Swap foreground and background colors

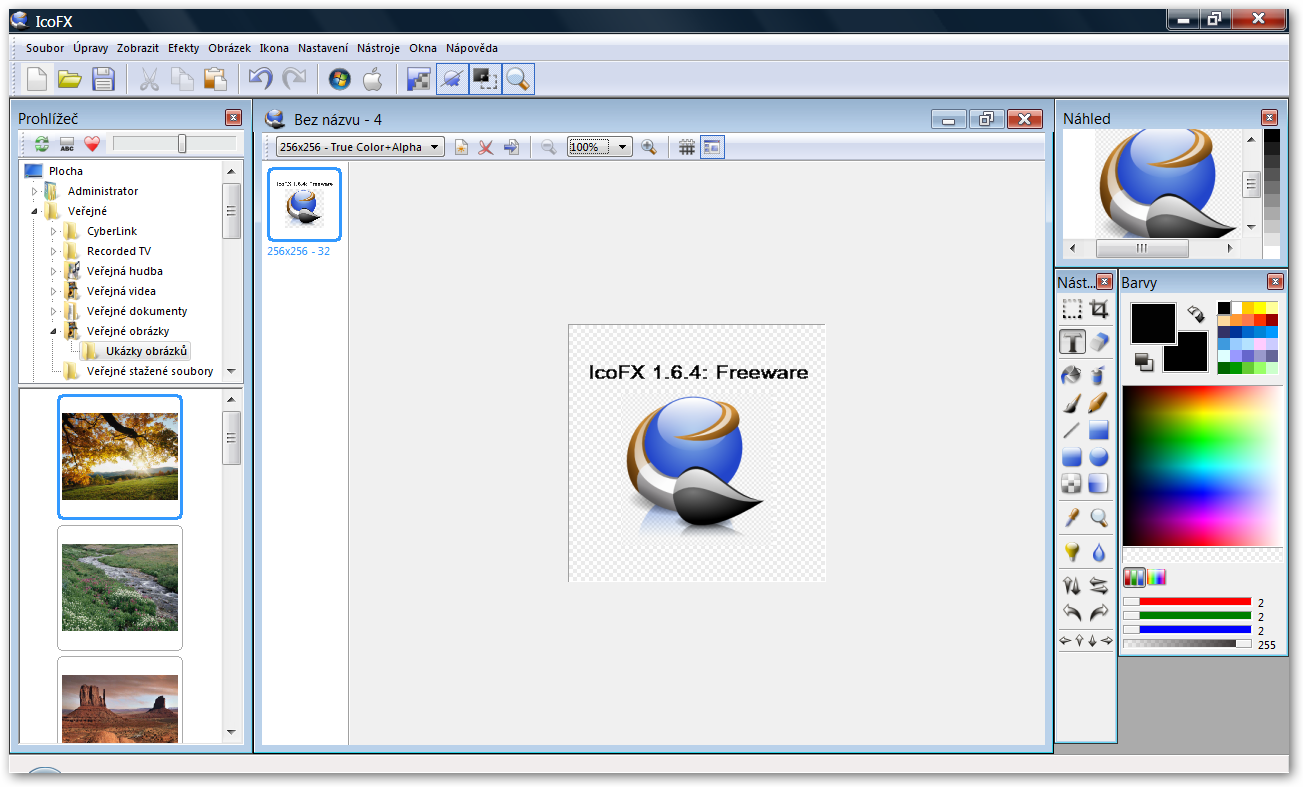pyautogui.click(x=1196, y=314)
